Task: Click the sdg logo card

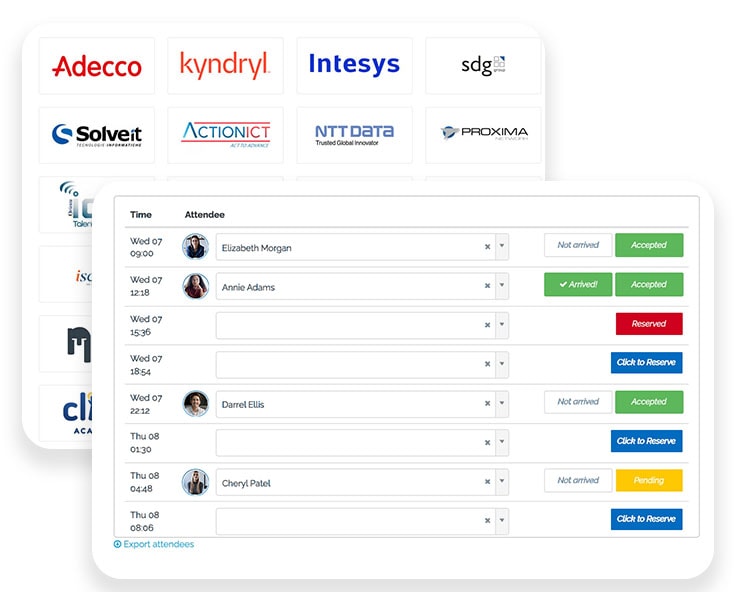Action: tap(483, 66)
